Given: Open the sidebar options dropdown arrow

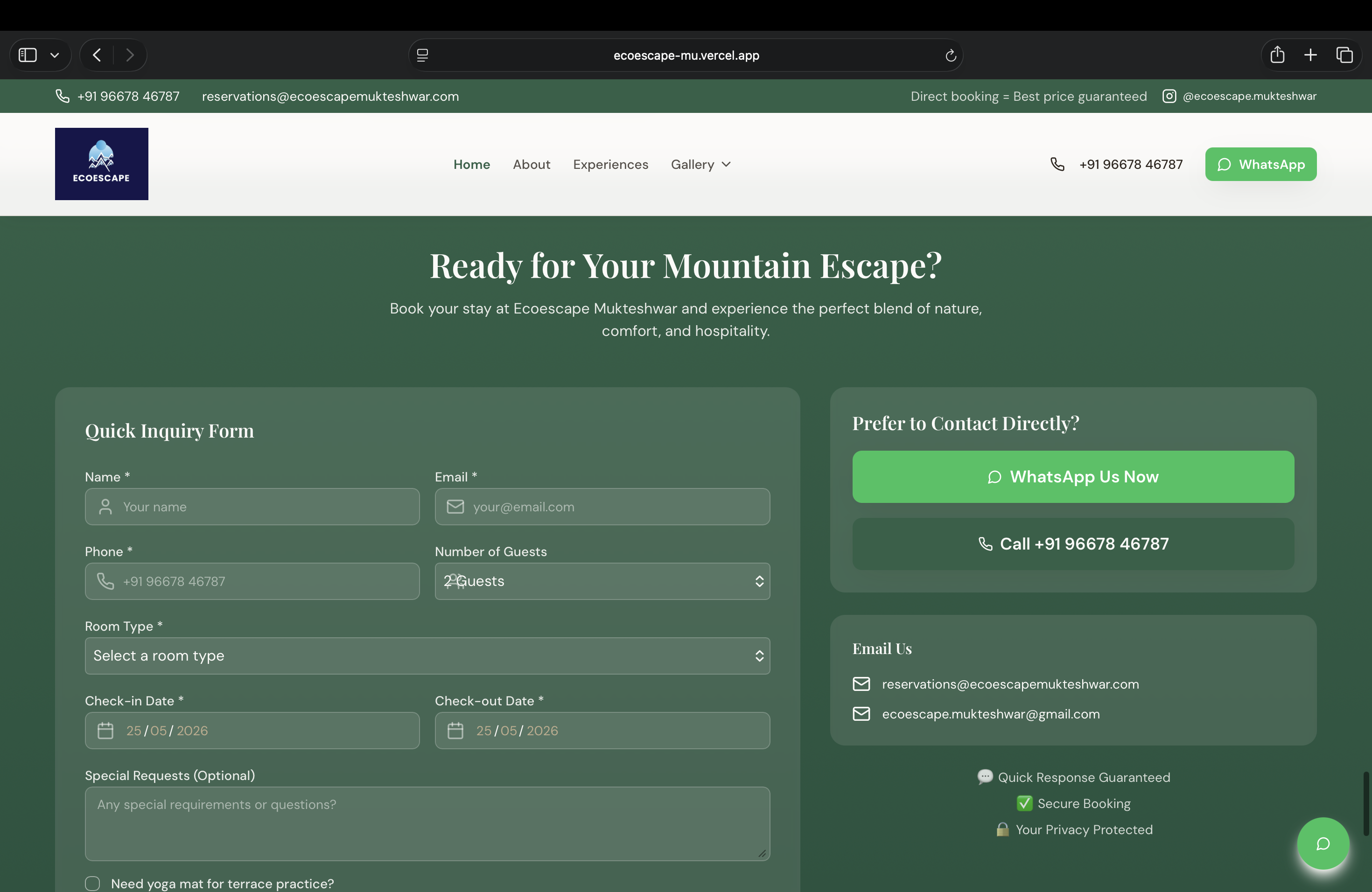Looking at the screenshot, I should 55,56.
